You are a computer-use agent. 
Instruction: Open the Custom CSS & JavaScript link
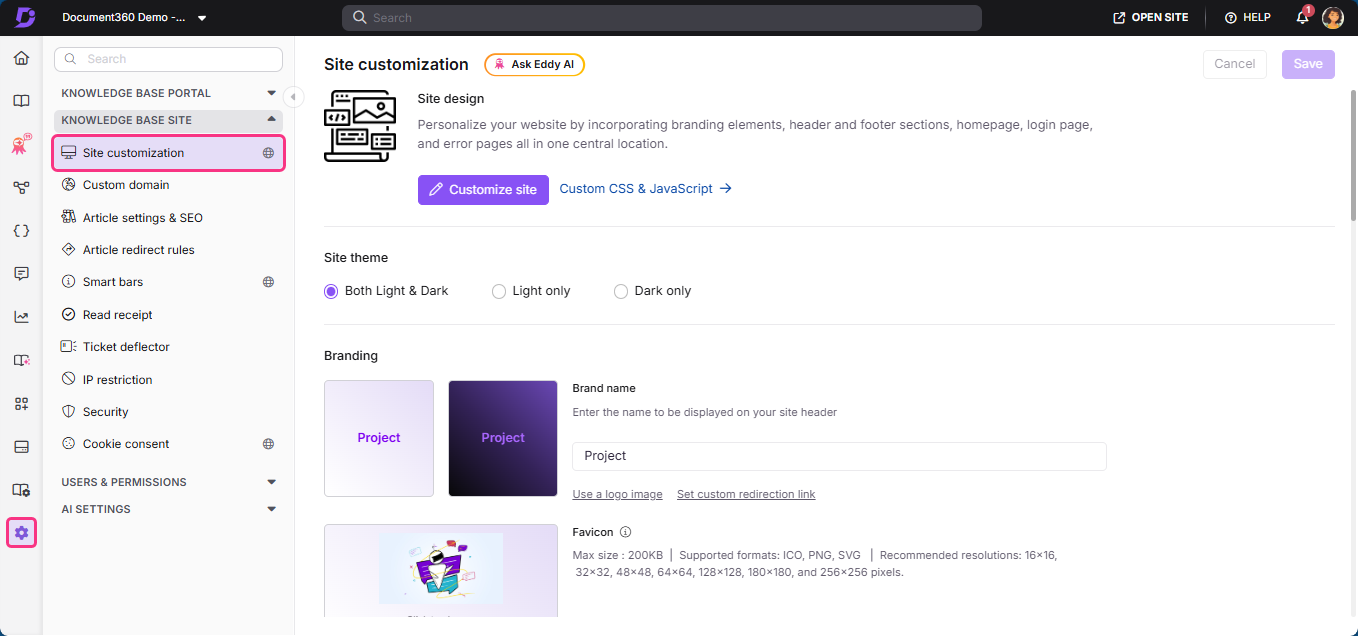click(646, 188)
